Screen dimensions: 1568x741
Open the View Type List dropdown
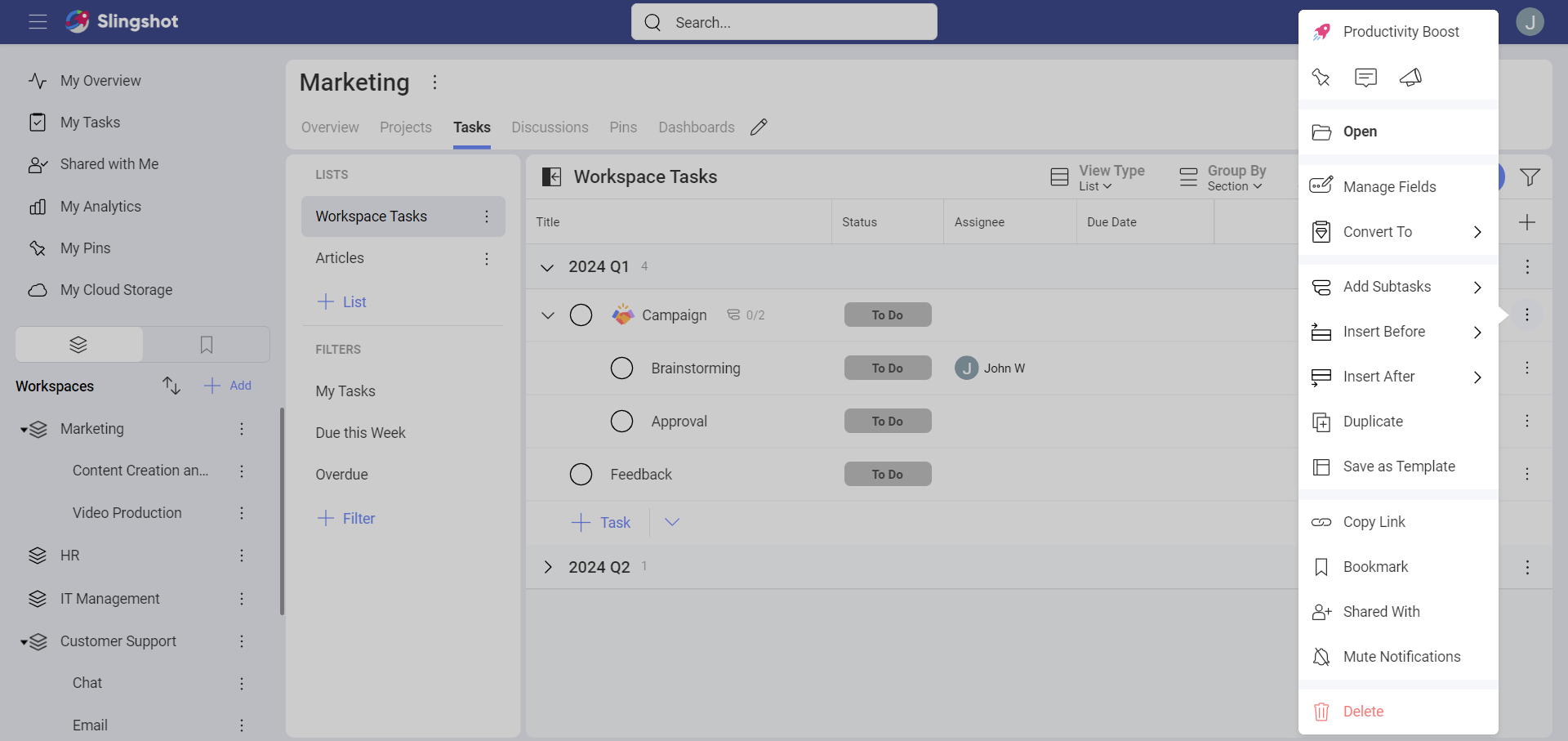1098,177
